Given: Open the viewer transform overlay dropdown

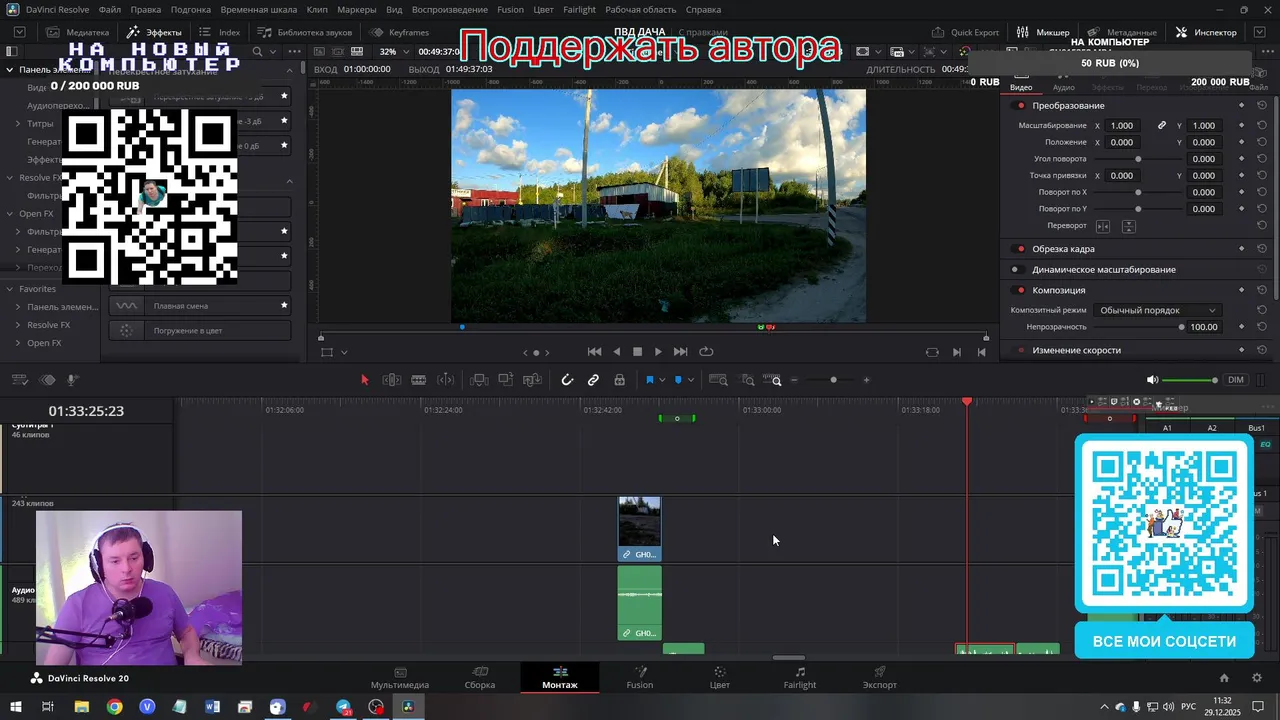Looking at the screenshot, I should click(x=344, y=352).
